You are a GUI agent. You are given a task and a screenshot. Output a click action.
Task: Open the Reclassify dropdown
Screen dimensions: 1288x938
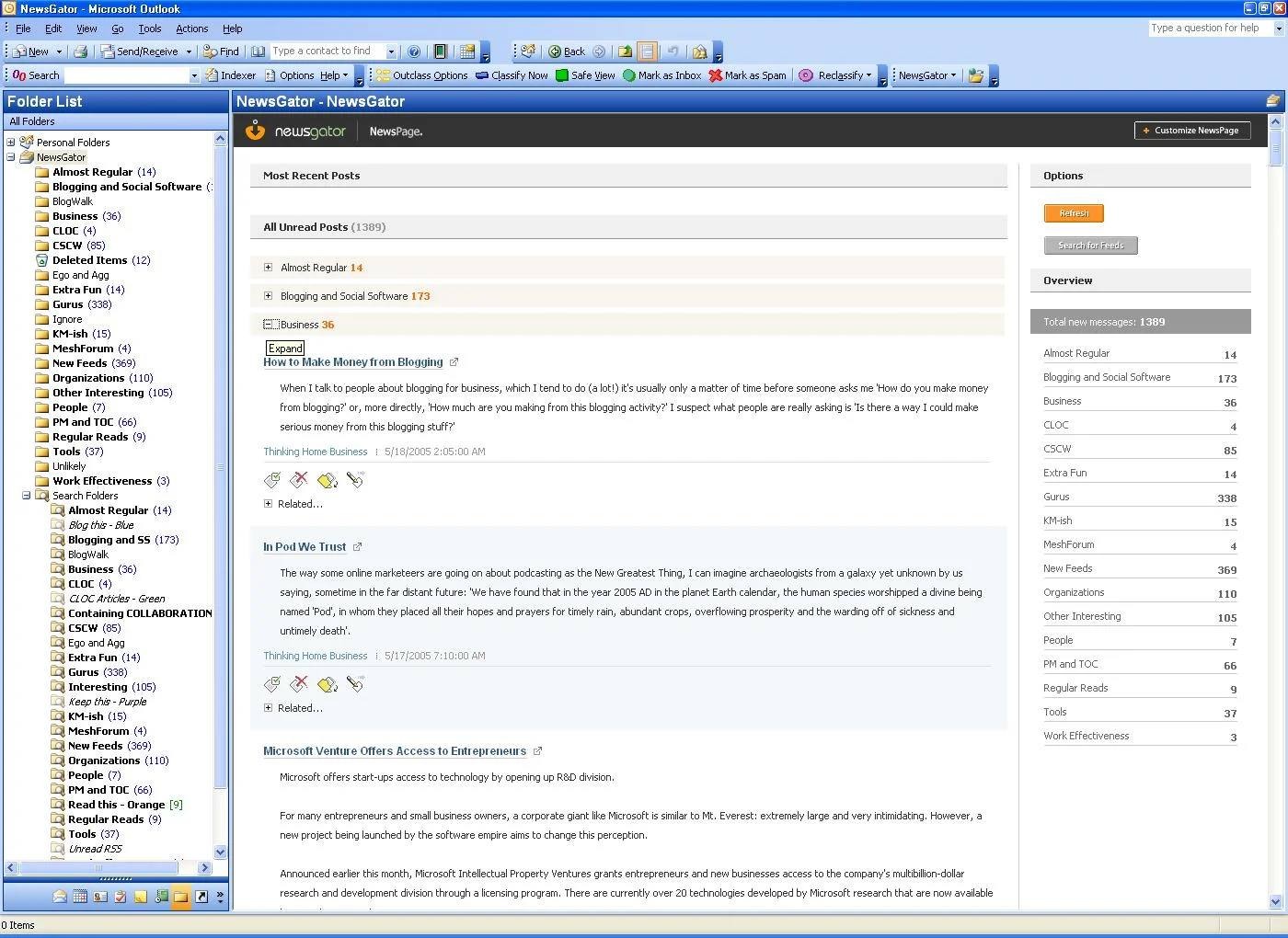[835, 75]
